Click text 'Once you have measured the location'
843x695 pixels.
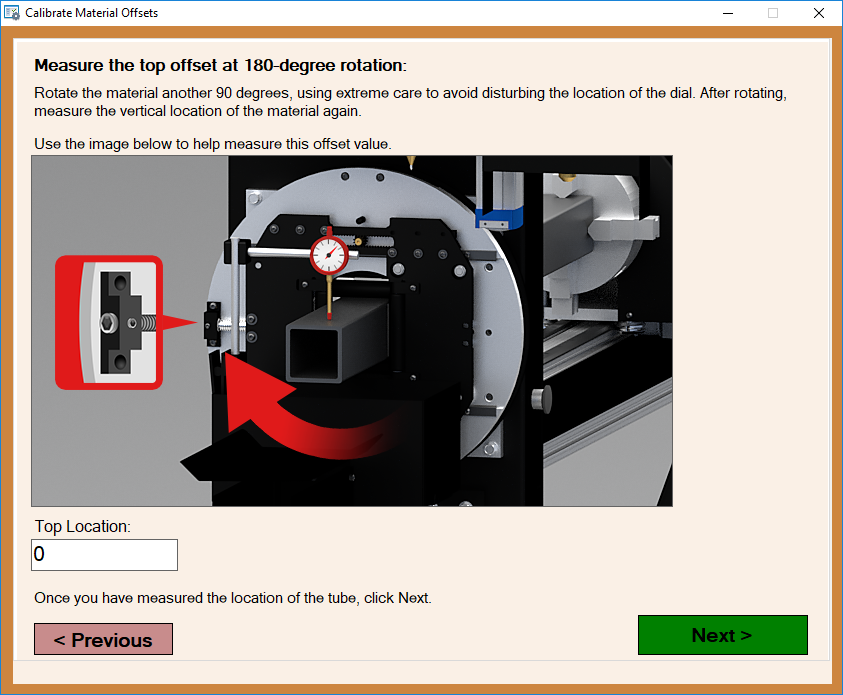tap(158, 598)
